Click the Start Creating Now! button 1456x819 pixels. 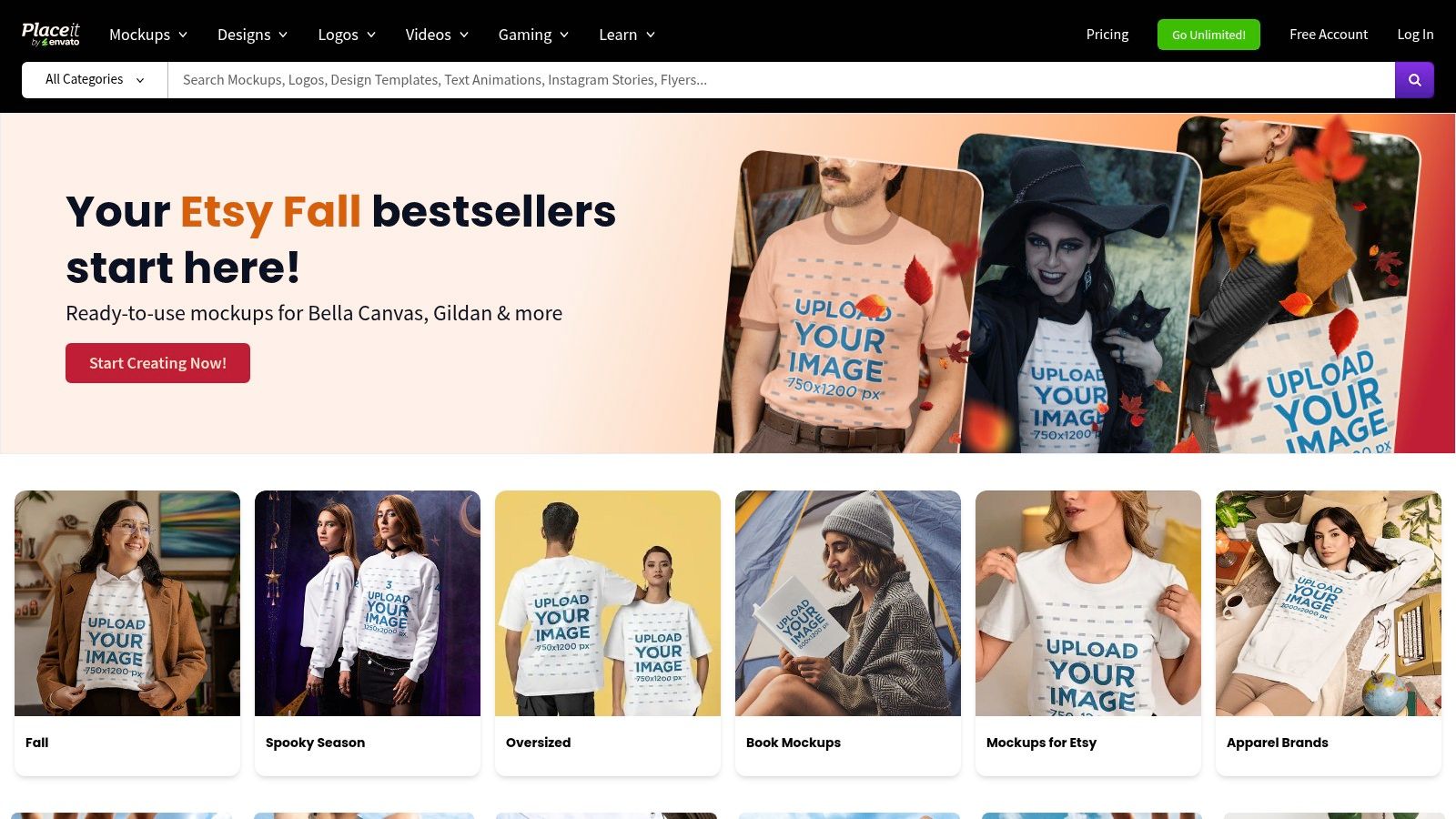tap(157, 363)
